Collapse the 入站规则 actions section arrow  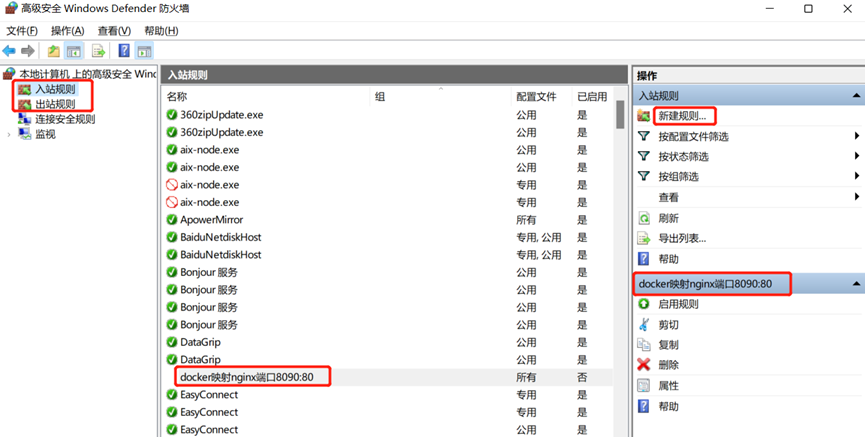click(856, 95)
